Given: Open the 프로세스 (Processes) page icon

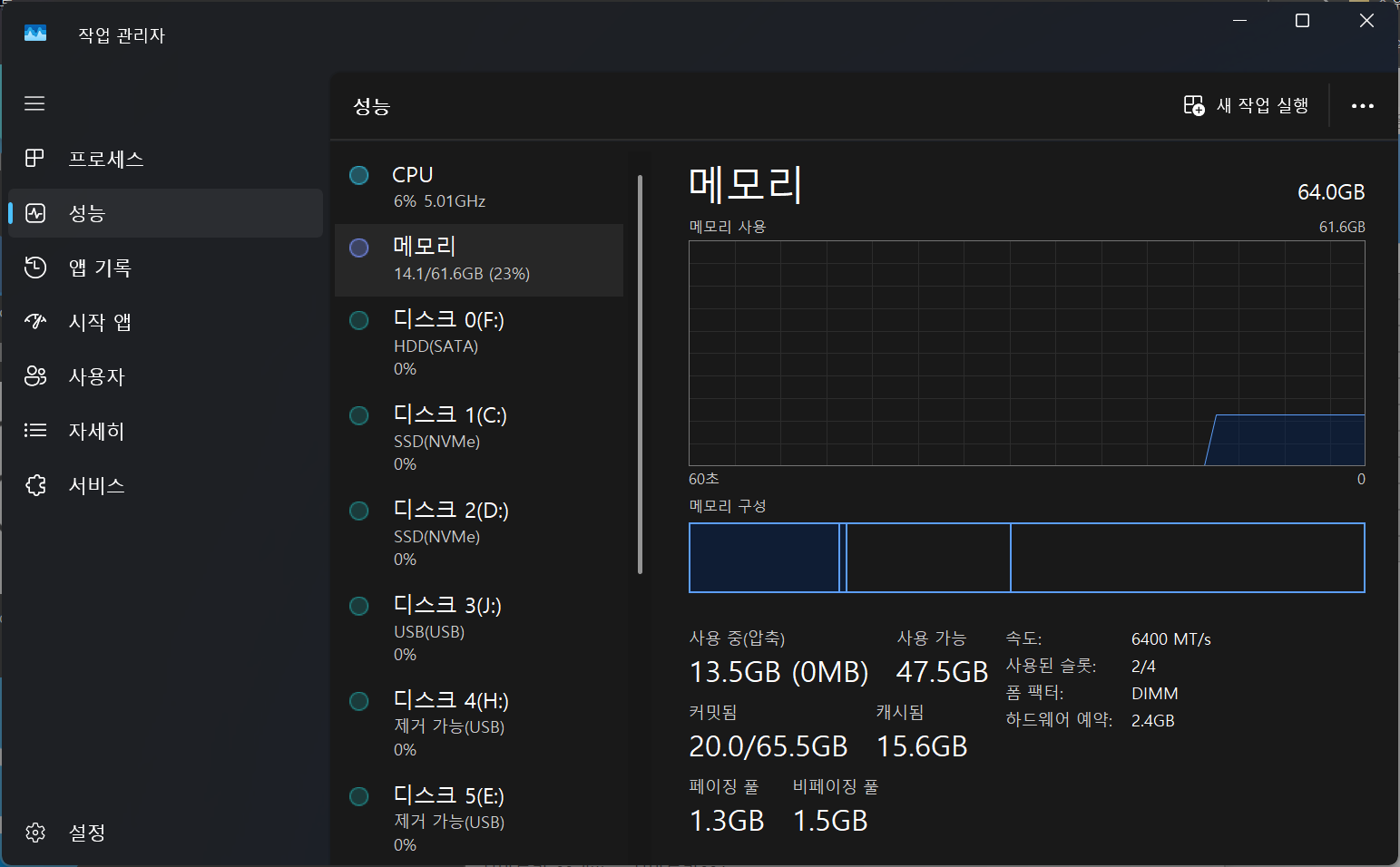Looking at the screenshot, I should 34,159.
